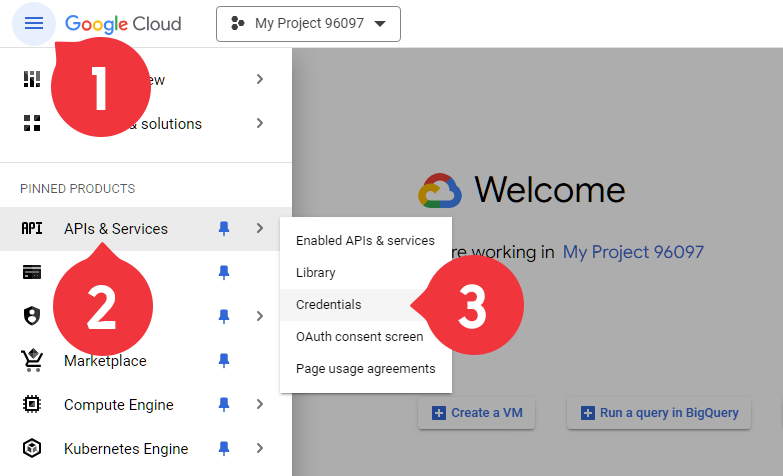Click the Create a VM button
The width and height of the screenshot is (783, 476).
click(476, 413)
